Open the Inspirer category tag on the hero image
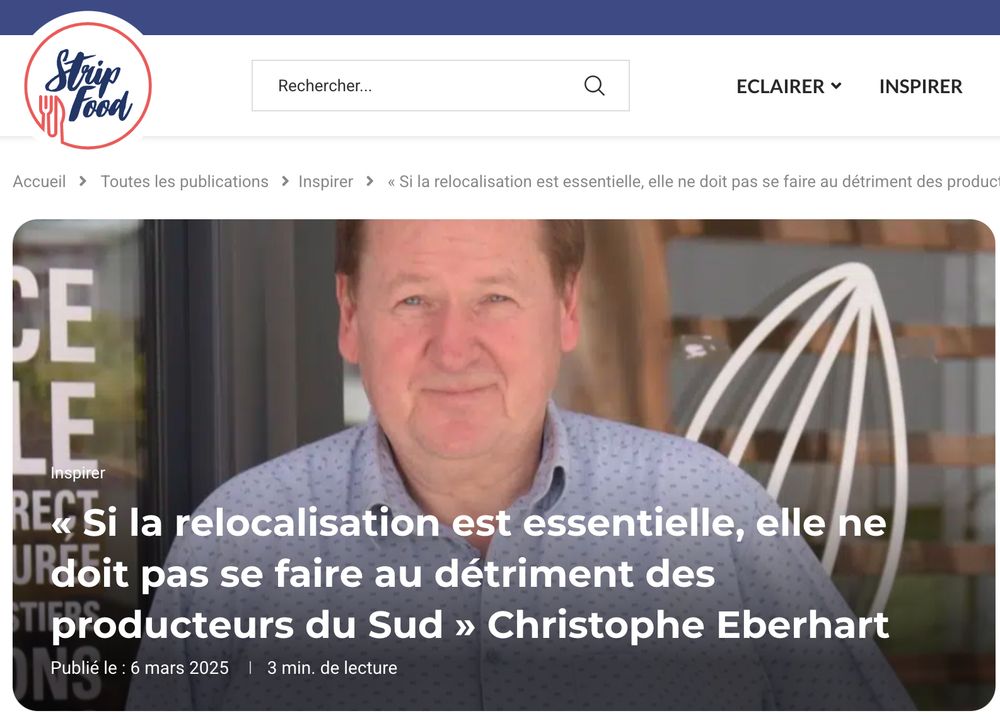This screenshot has width=1000, height=726. click(78, 473)
